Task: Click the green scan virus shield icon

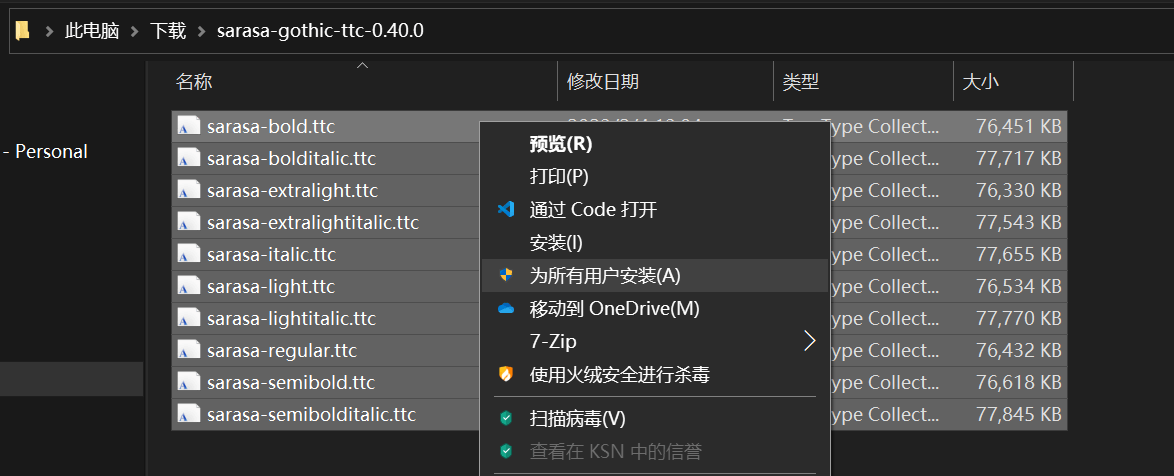Action: coord(506,418)
